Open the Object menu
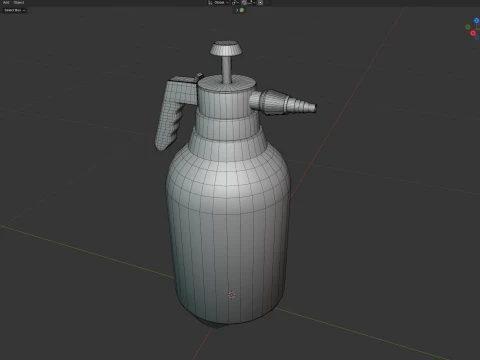Screen dimensions: 480x360 click(x=19, y=2)
